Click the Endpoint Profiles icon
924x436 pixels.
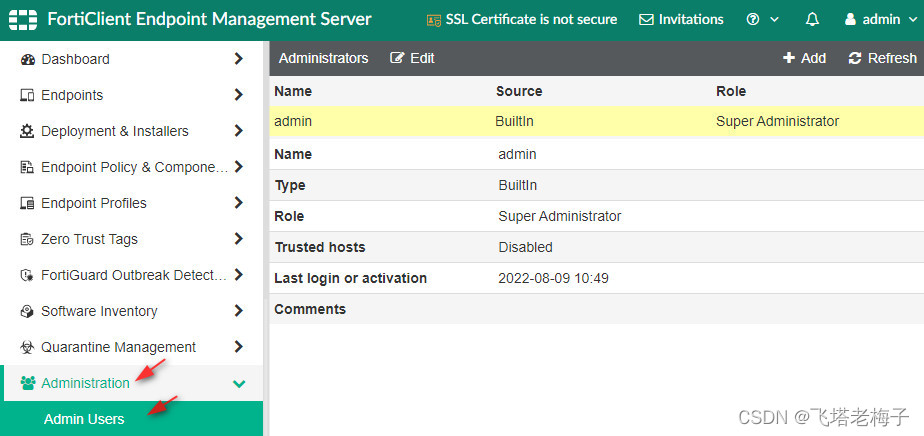[28, 203]
